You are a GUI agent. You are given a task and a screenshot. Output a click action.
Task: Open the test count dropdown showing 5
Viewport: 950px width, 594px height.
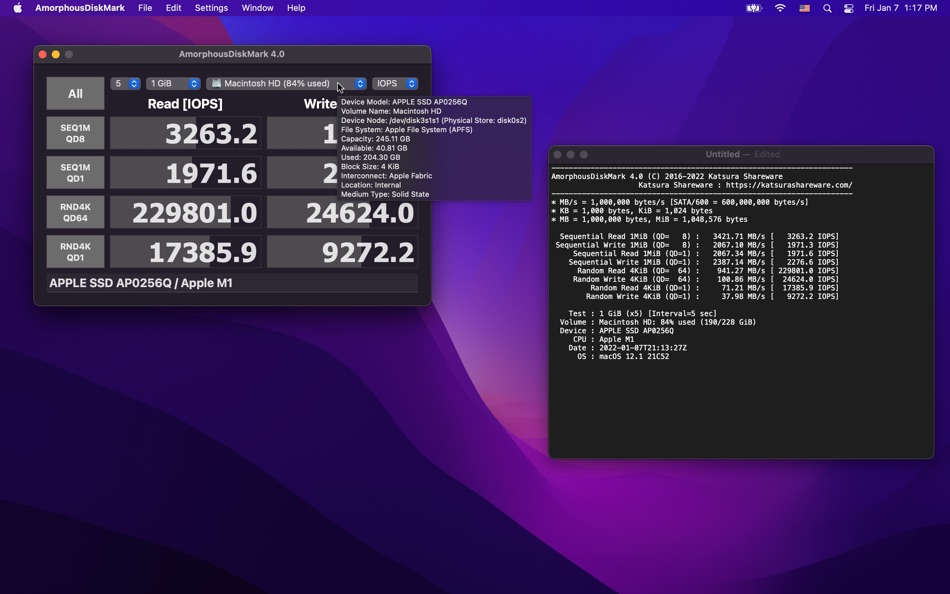(125, 84)
